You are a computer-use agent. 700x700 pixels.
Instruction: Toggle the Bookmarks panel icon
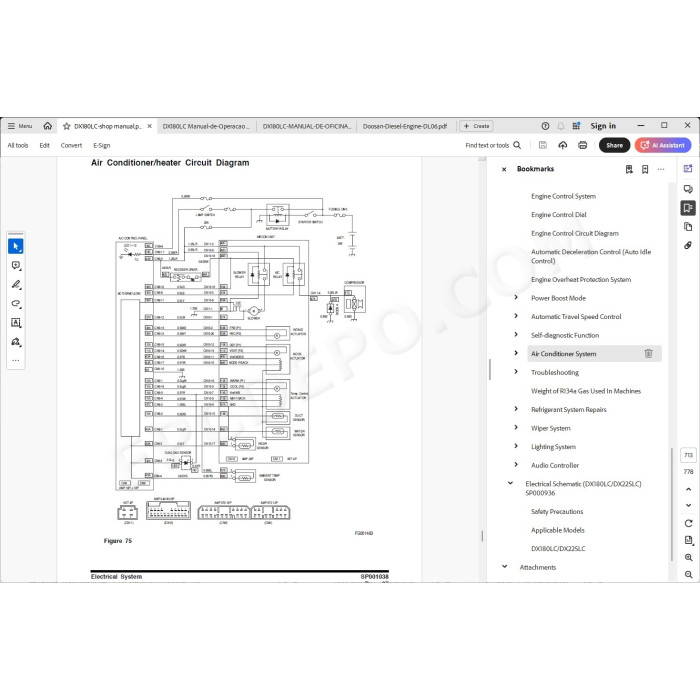tap(688, 208)
